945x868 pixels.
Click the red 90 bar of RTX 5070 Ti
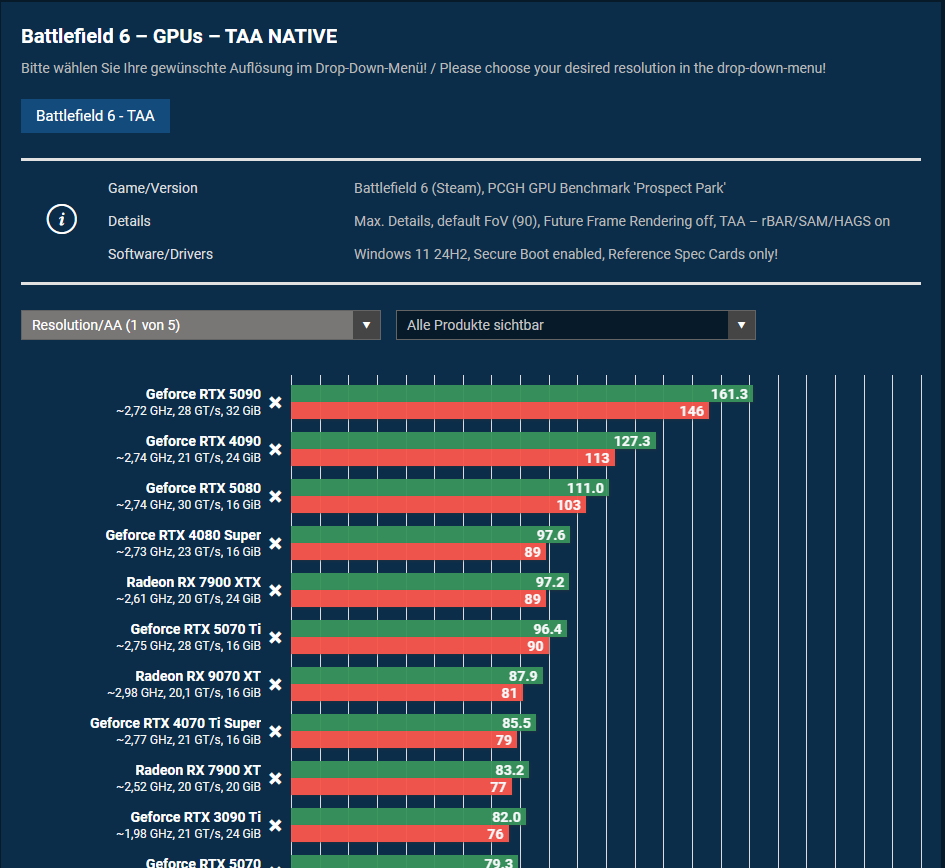(420, 646)
